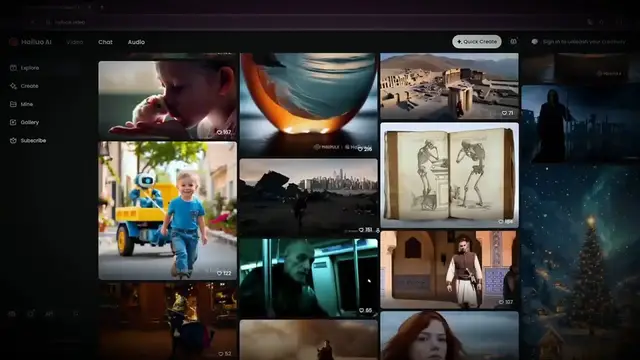This screenshot has height=360, width=640.
Task: Click the Subscribe sidebar icon
Action: (13, 140)
